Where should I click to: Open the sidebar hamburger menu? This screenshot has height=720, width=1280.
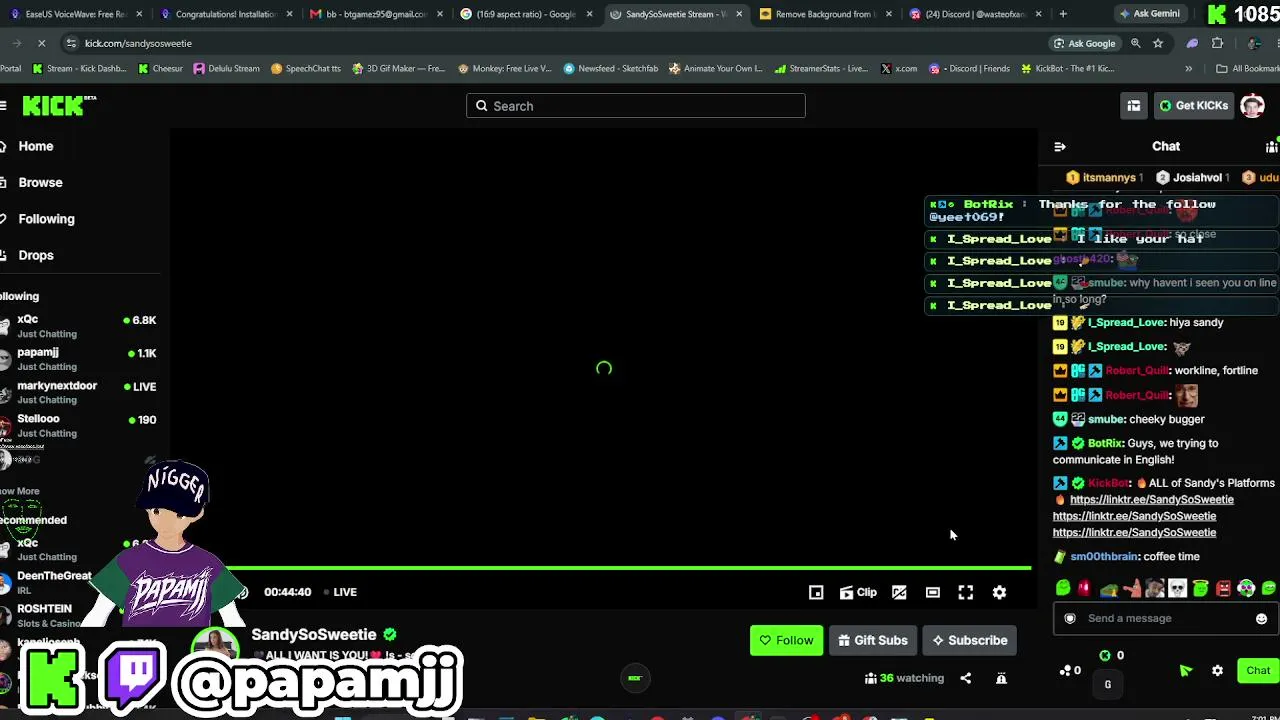coord(4,105)
